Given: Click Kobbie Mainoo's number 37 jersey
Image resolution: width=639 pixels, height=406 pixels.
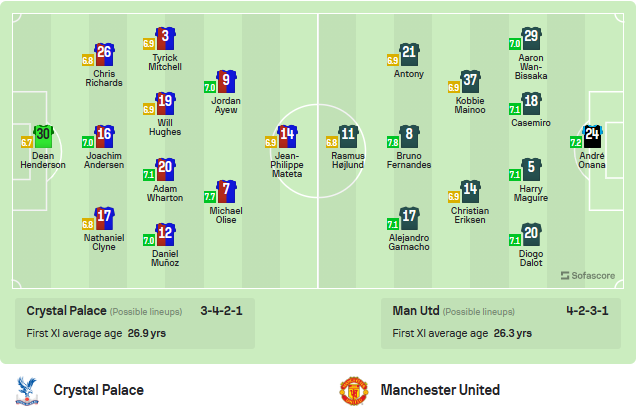Looking at the screenshot, I should point(470,82).
